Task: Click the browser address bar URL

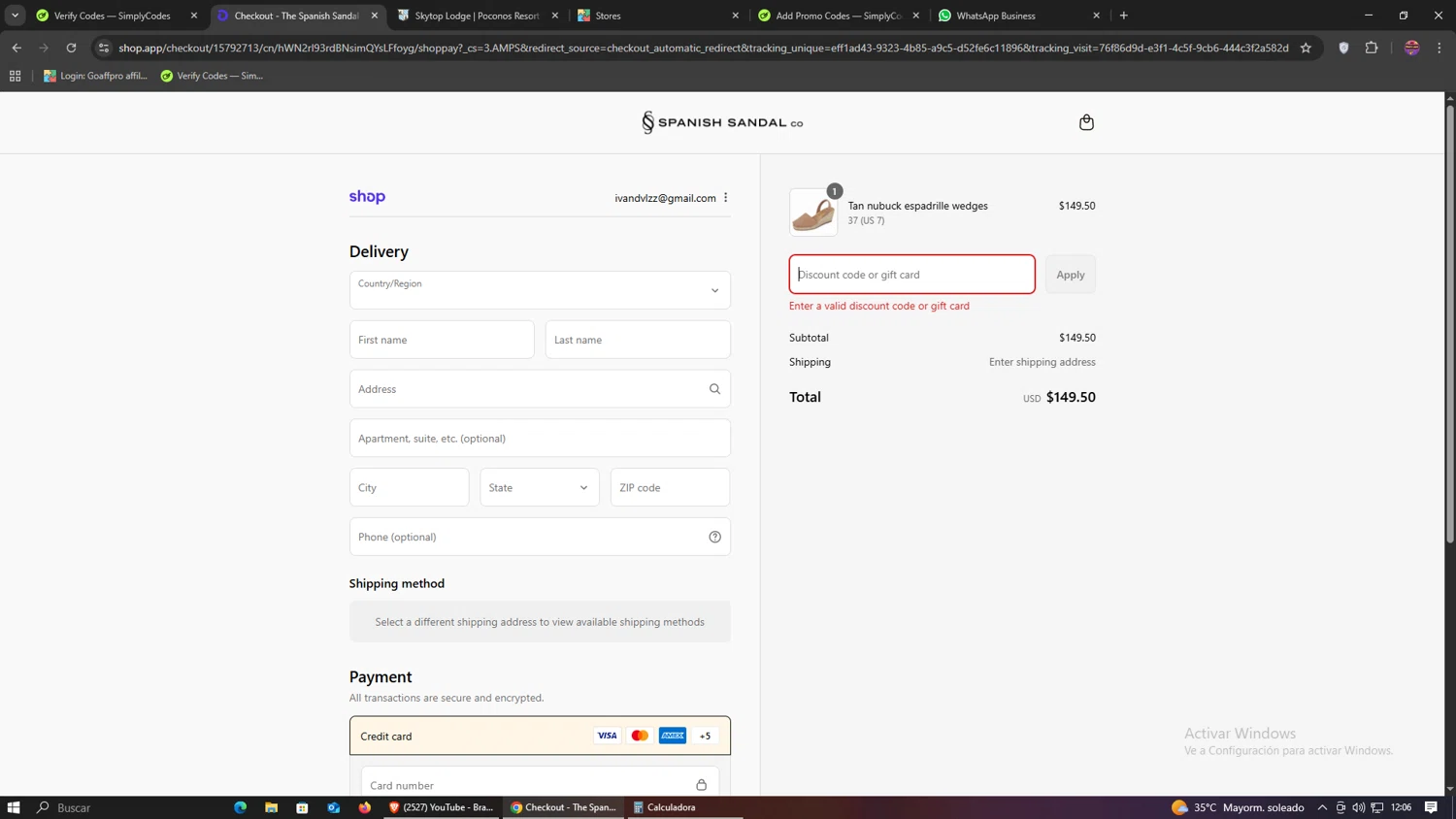Action: 703,48
